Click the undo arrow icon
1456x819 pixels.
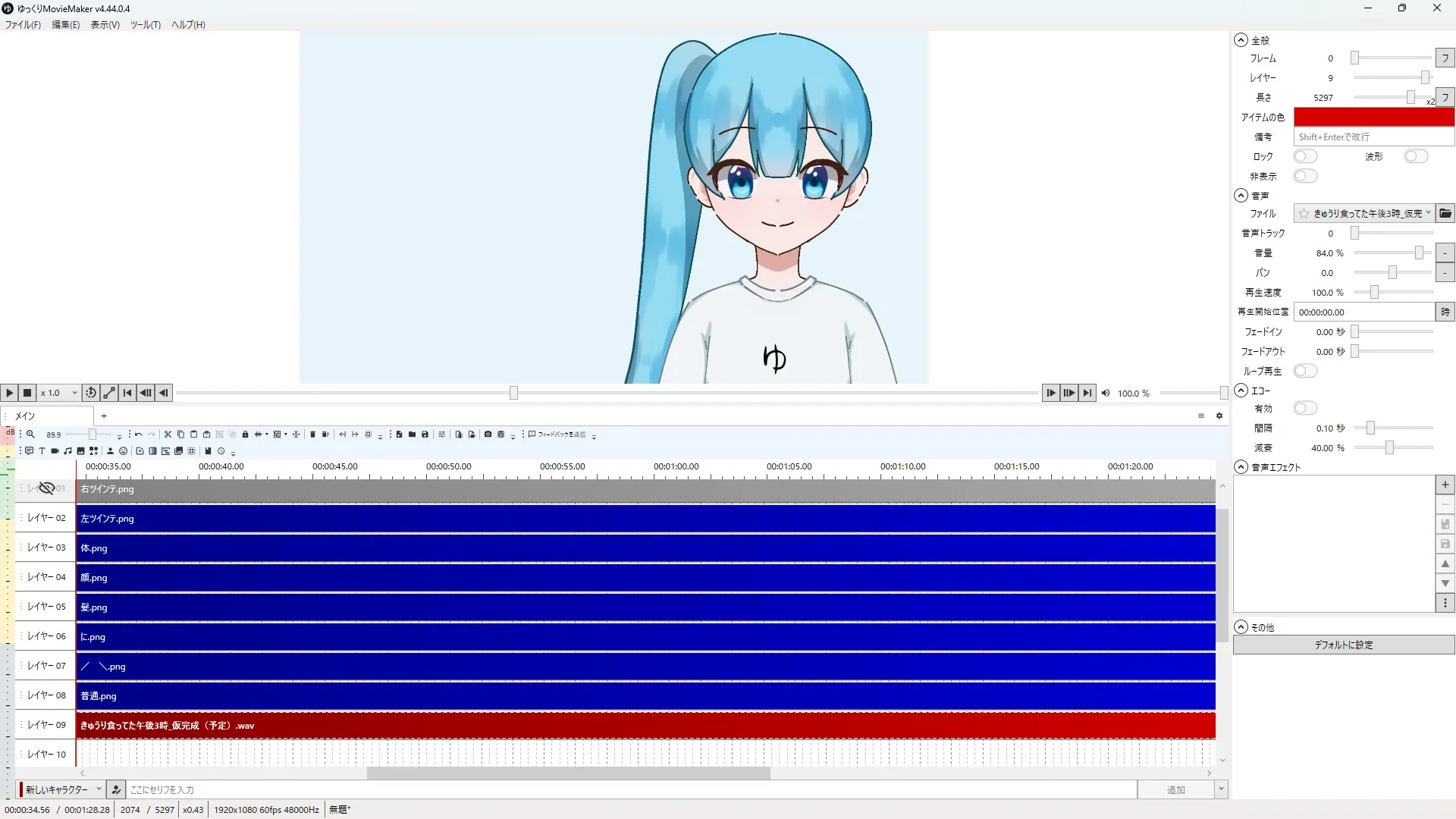coord(138,435)
